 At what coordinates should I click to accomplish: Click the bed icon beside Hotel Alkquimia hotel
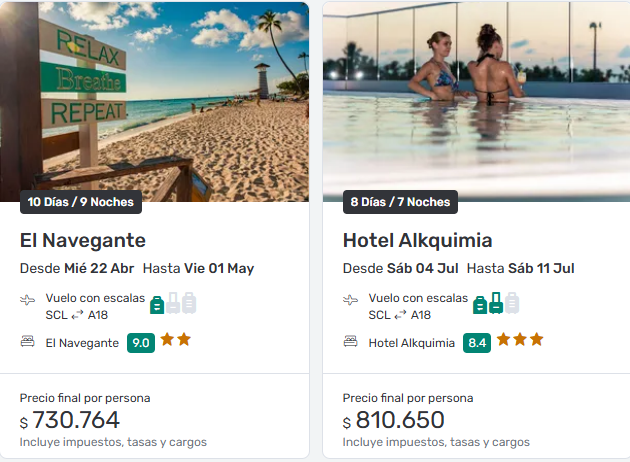351,342
